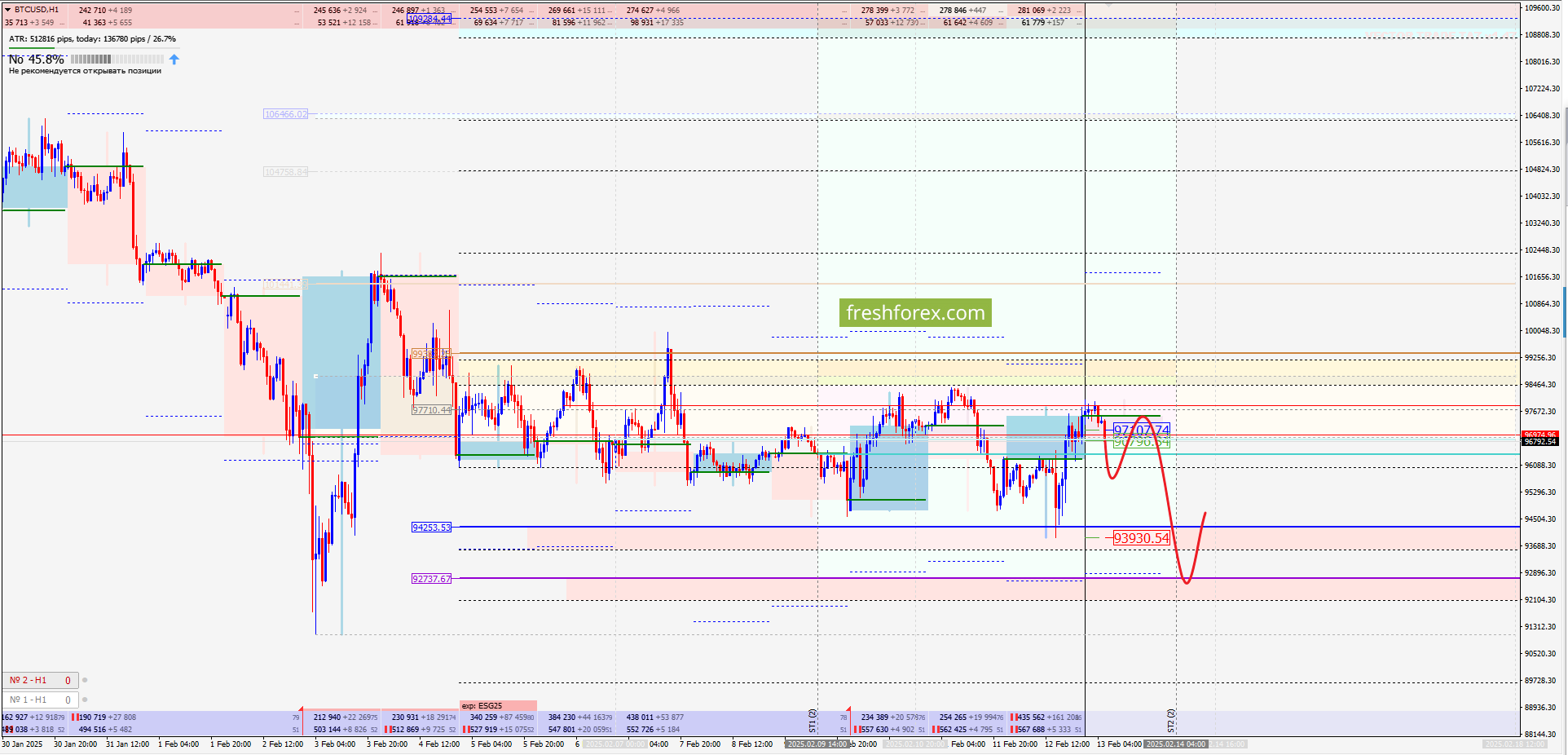
Task: Open the BTCUSD,H1 dropdown triangle
Action: pos(8,10)
